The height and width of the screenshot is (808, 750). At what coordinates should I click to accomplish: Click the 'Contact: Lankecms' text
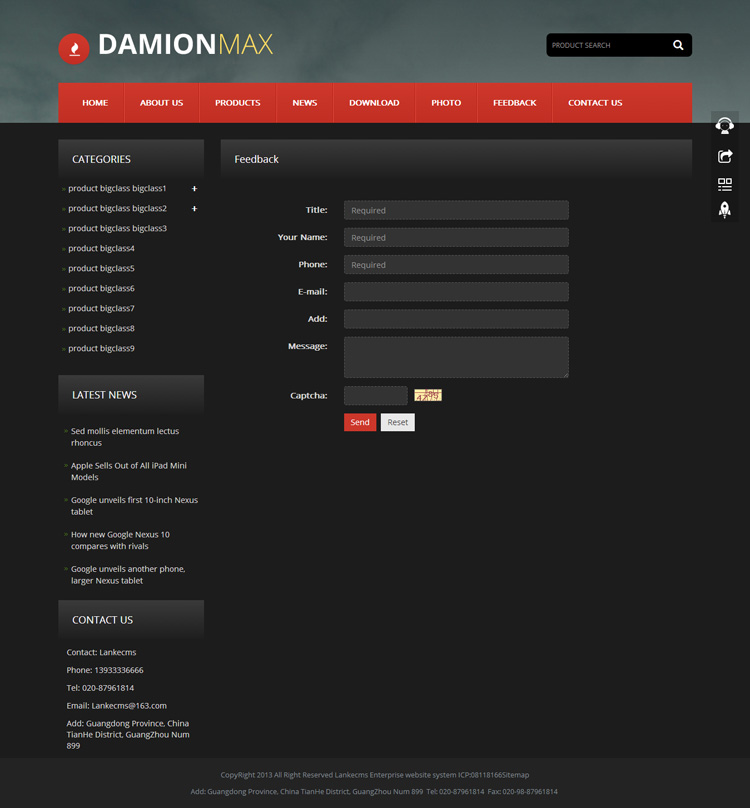coord(101,652)
